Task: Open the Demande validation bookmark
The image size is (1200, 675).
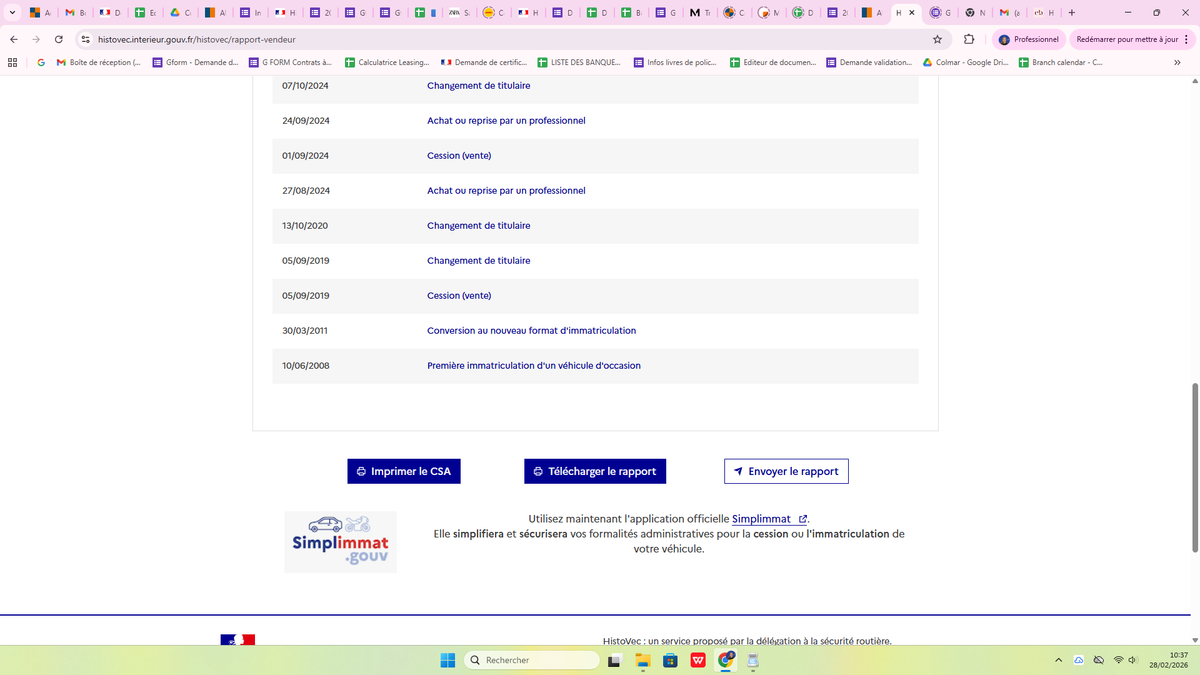Action: pos(868,62)
